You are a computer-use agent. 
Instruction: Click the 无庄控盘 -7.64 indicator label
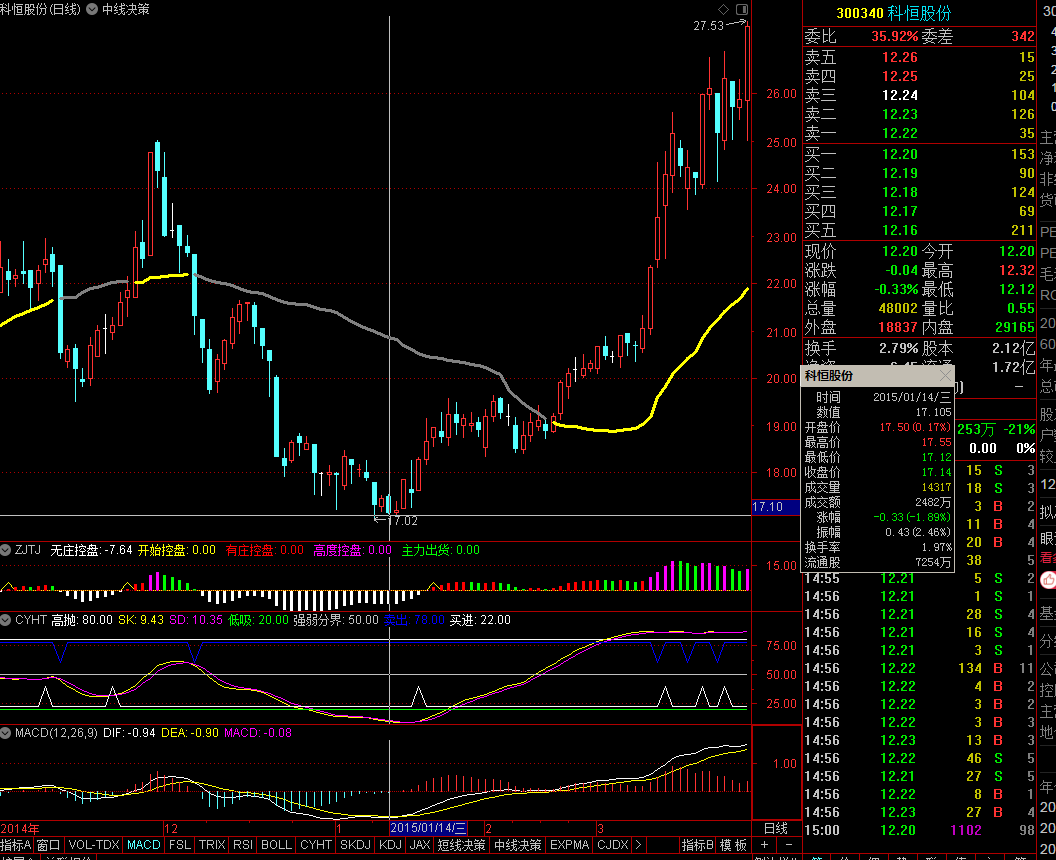pyautogui.click(x=91, y=550)
